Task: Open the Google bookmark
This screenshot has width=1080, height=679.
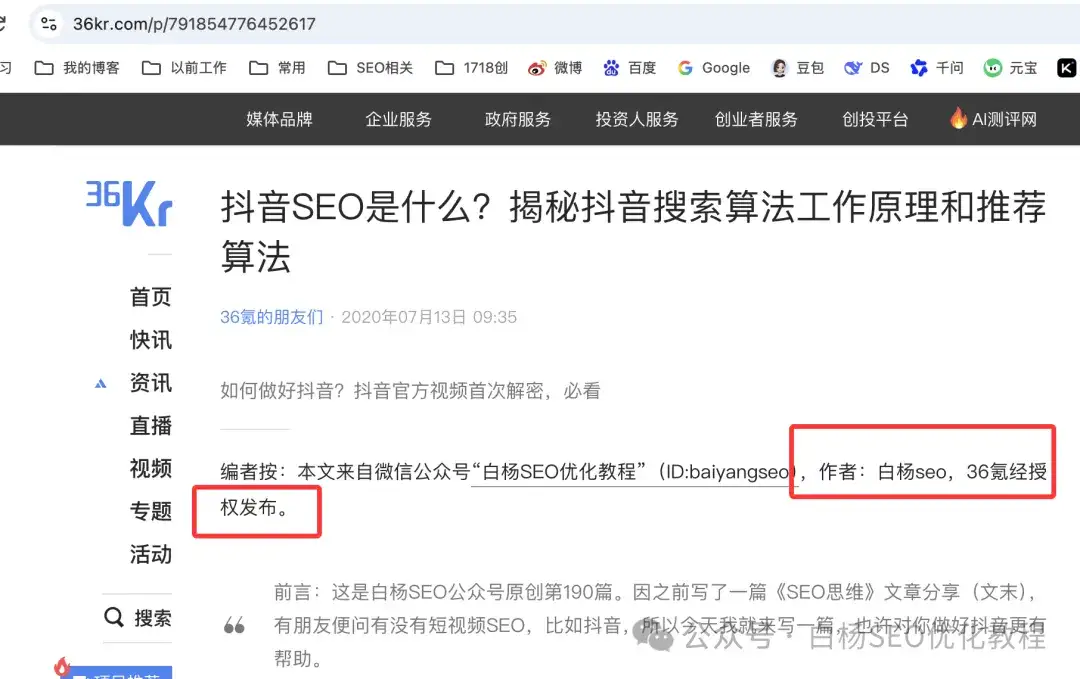Action: (x=714, y=67)
